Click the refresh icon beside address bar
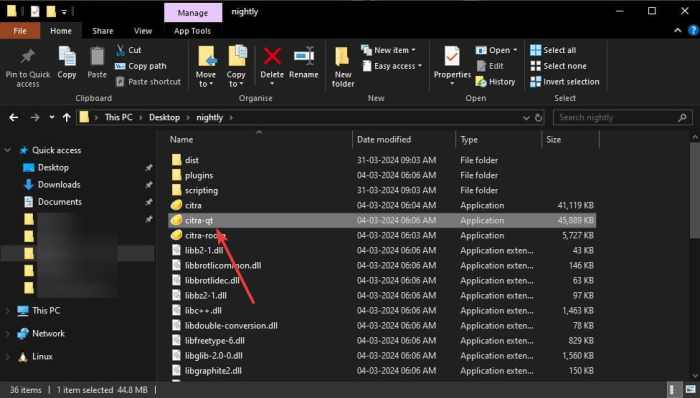The image size is (700, 398). coord(538,117)
